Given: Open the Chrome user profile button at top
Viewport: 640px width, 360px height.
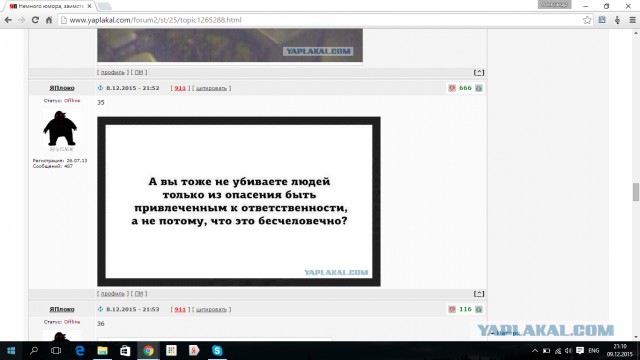Looking at the screenshot, I should [x=554, y=5].
